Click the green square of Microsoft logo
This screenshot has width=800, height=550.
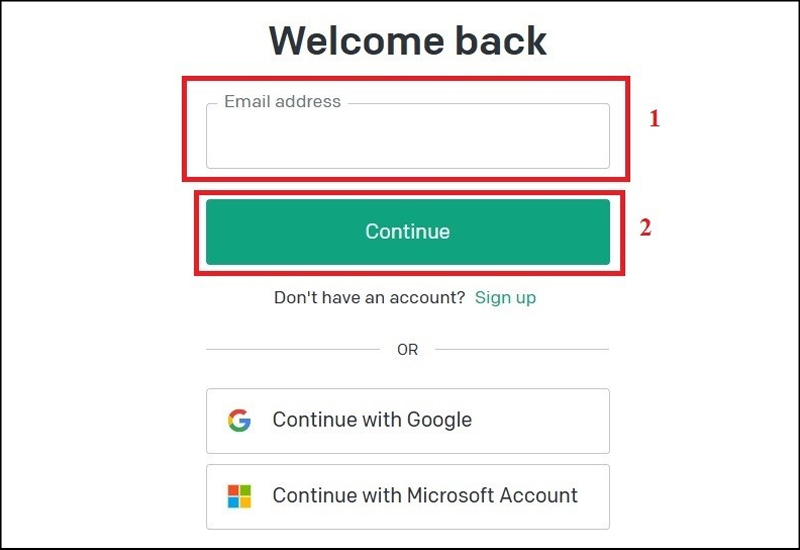(245, 490)
